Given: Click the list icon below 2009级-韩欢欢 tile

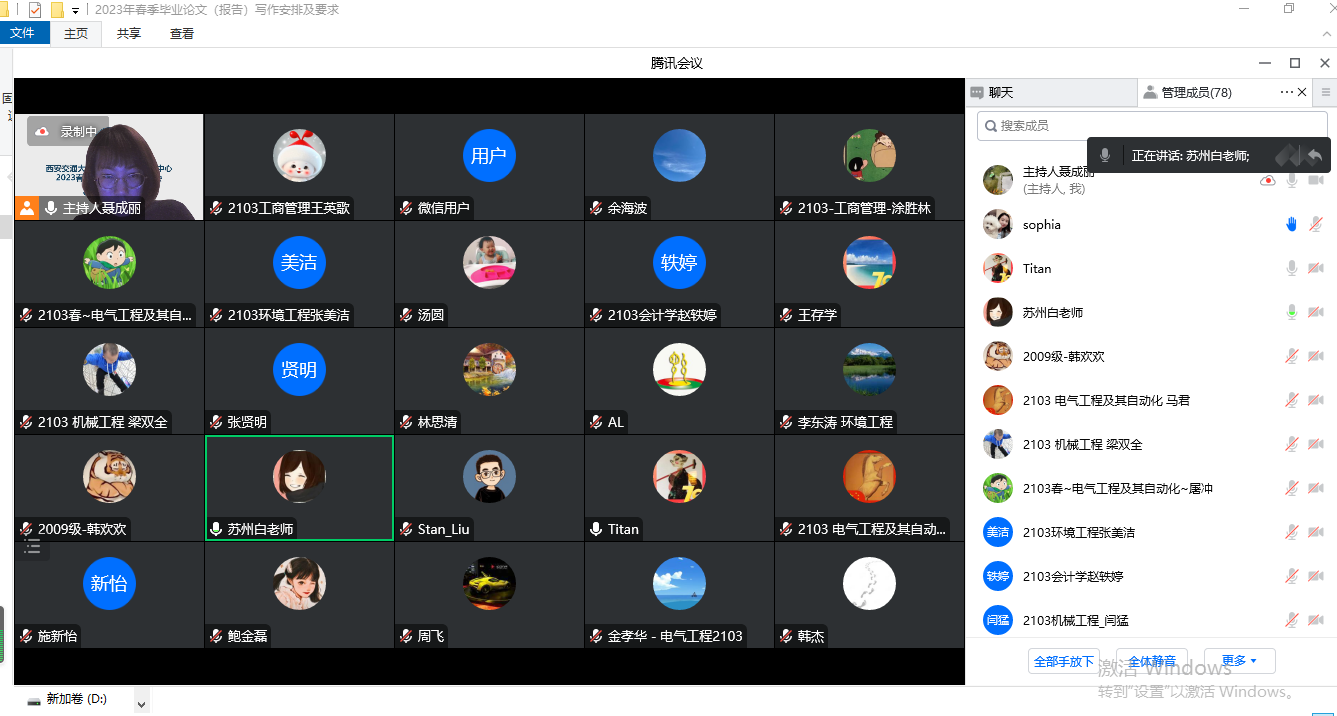Looking at the screenshot, I should pyautogui.click(x=32, y=546).
